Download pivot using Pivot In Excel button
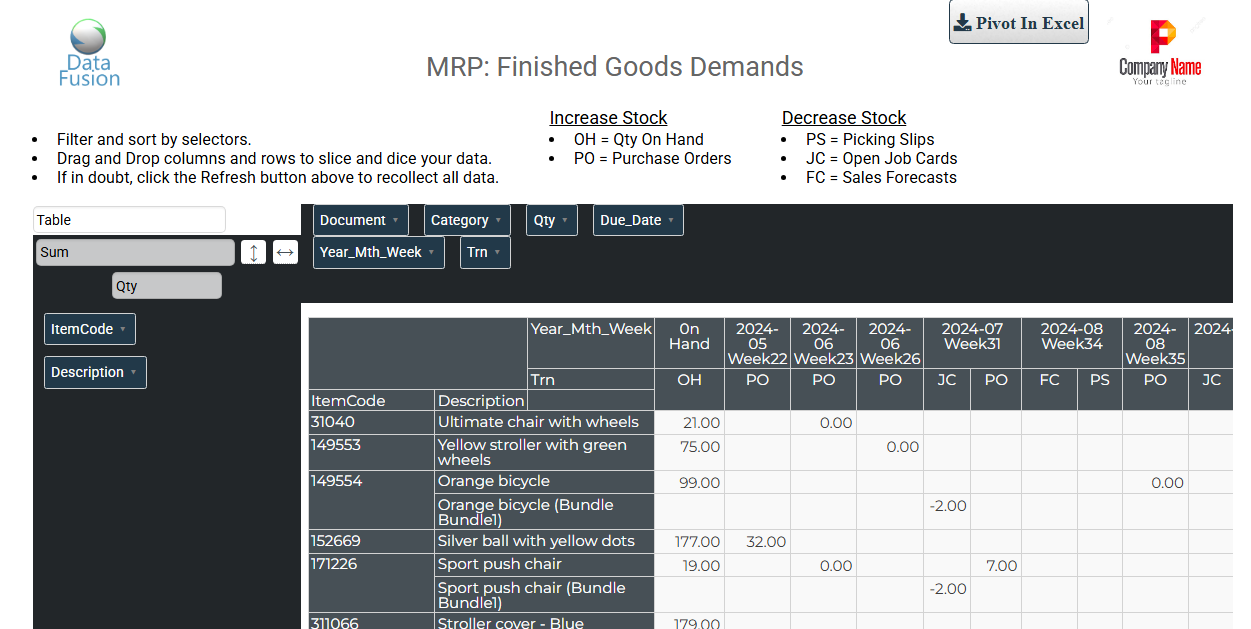The width and height of the screenshot is (1251, 629). coord(1018,23)
